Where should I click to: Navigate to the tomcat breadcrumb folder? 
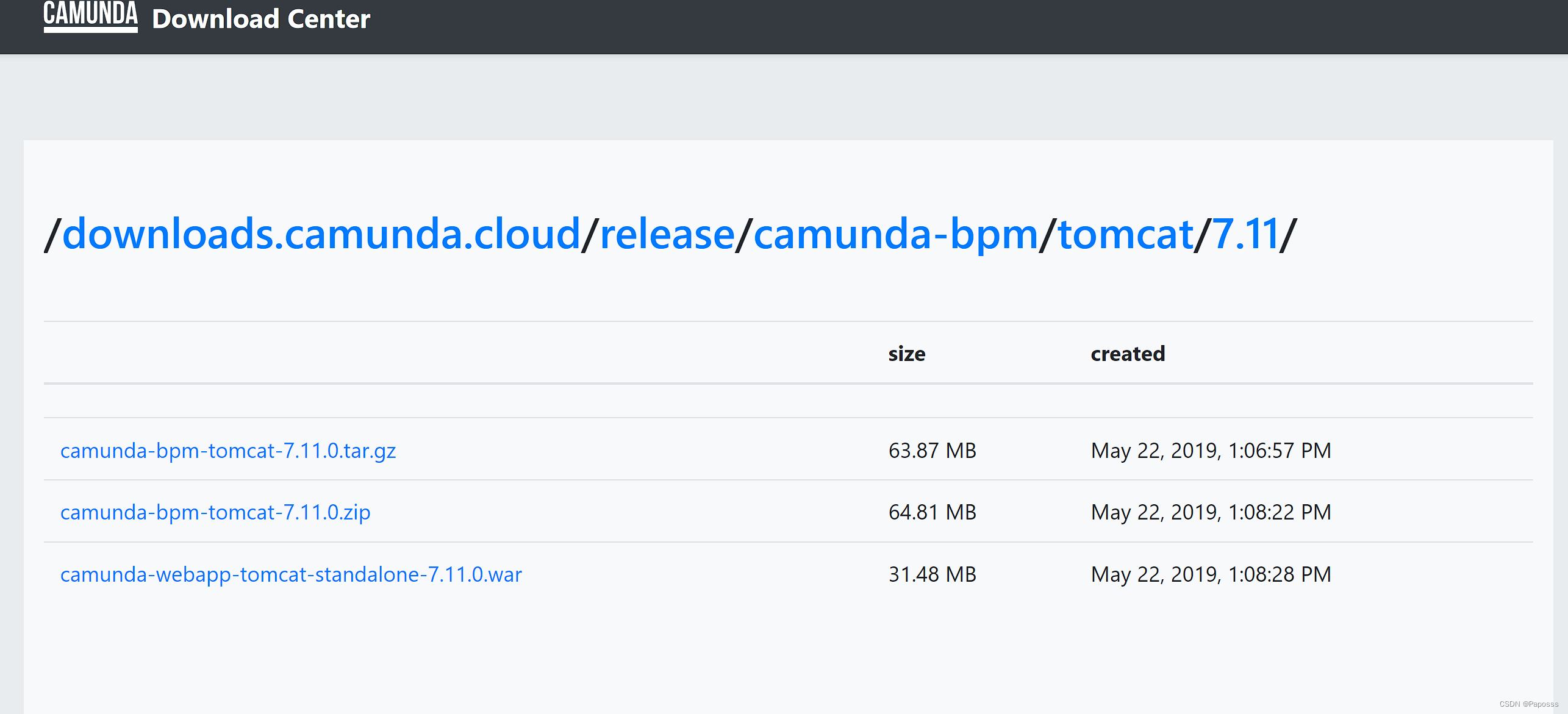[1125, 234]
